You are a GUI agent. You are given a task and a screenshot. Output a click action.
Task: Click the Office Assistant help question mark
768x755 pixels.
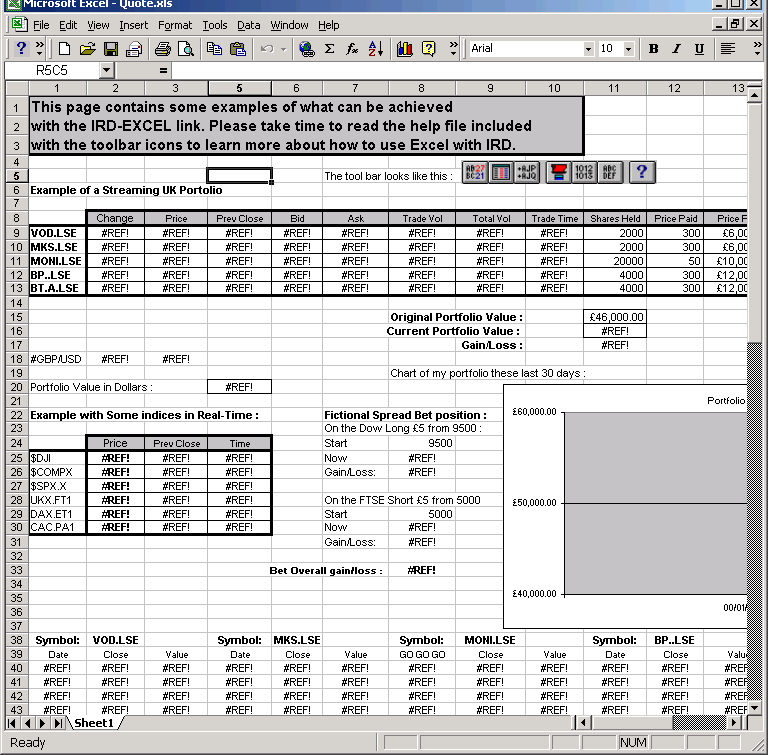[21, 49]
